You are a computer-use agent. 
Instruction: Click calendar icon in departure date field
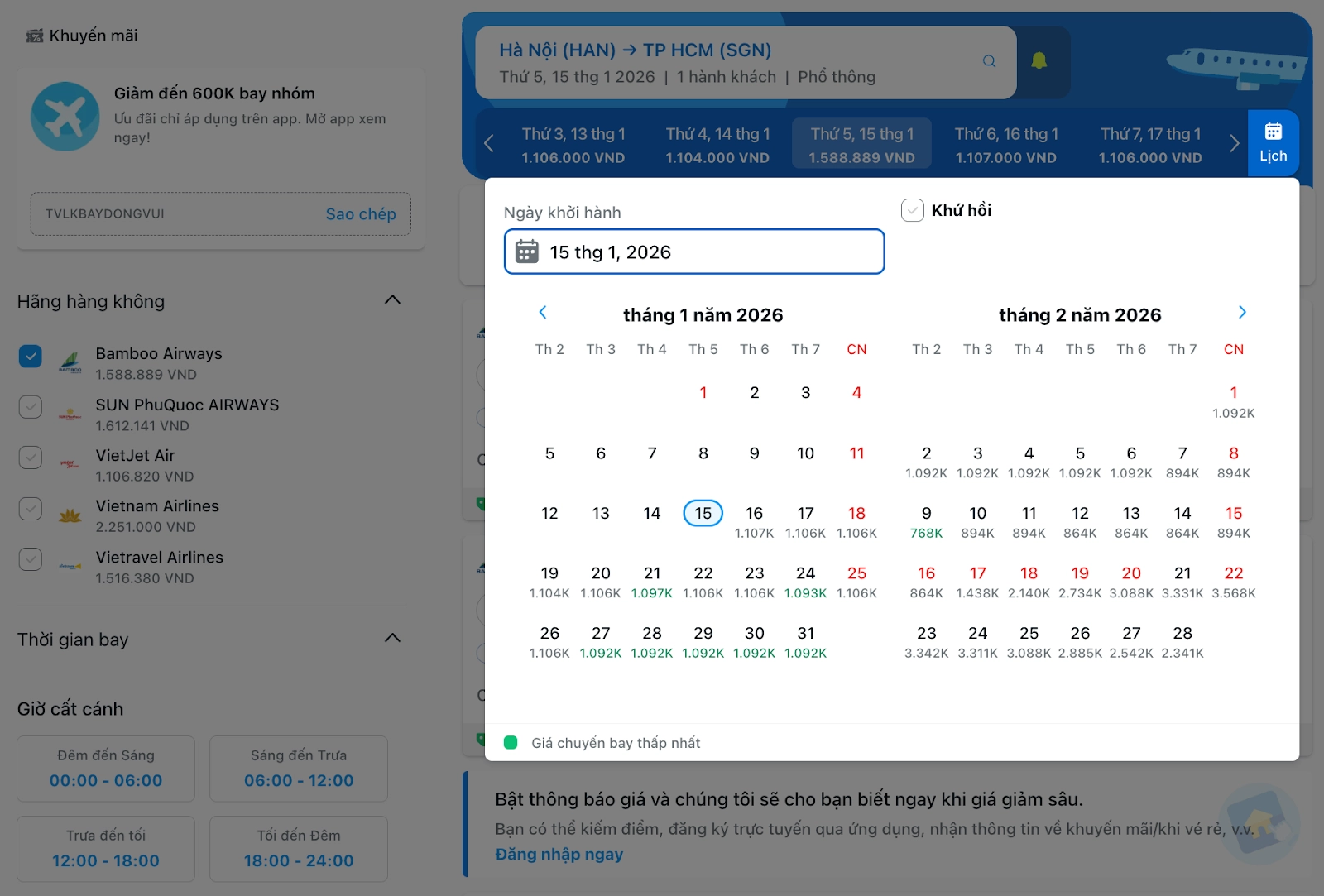527,252
